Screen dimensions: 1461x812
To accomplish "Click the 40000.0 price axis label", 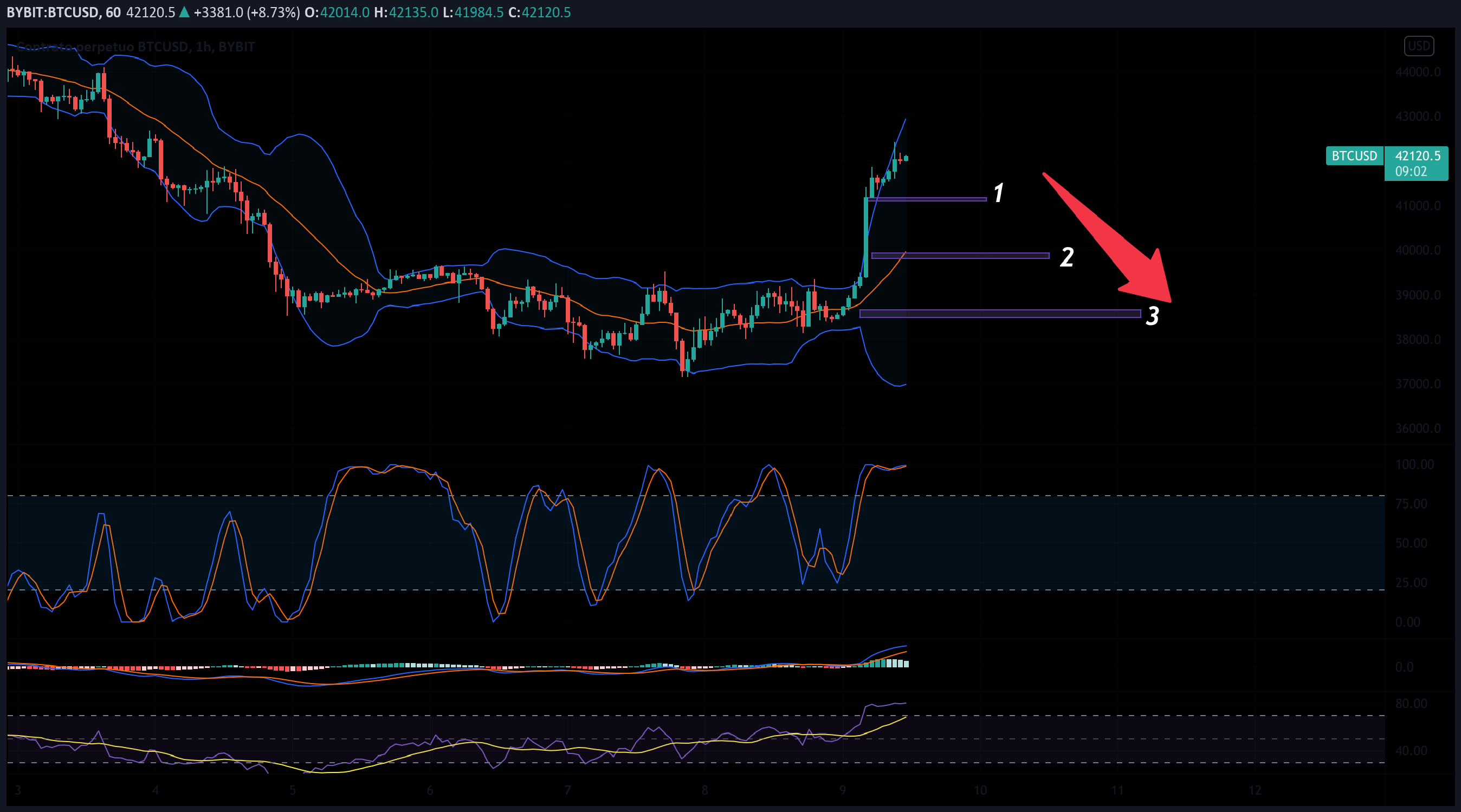I will coord(1417,250).
